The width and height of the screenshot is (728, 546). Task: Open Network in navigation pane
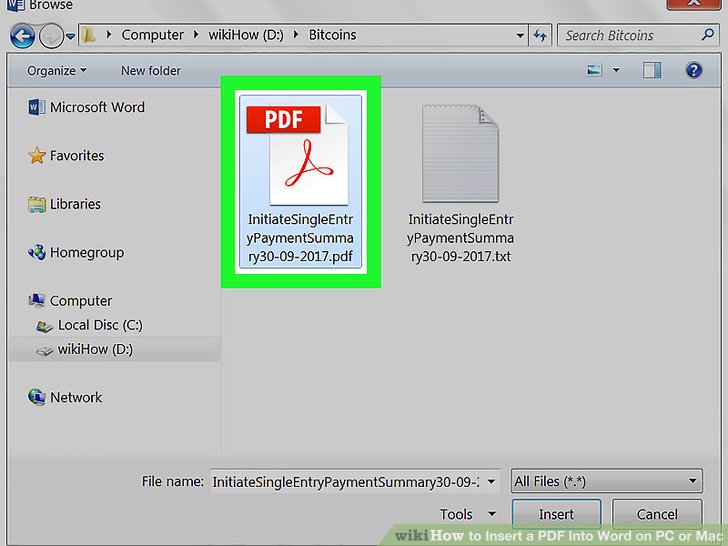tap(76, 397)
